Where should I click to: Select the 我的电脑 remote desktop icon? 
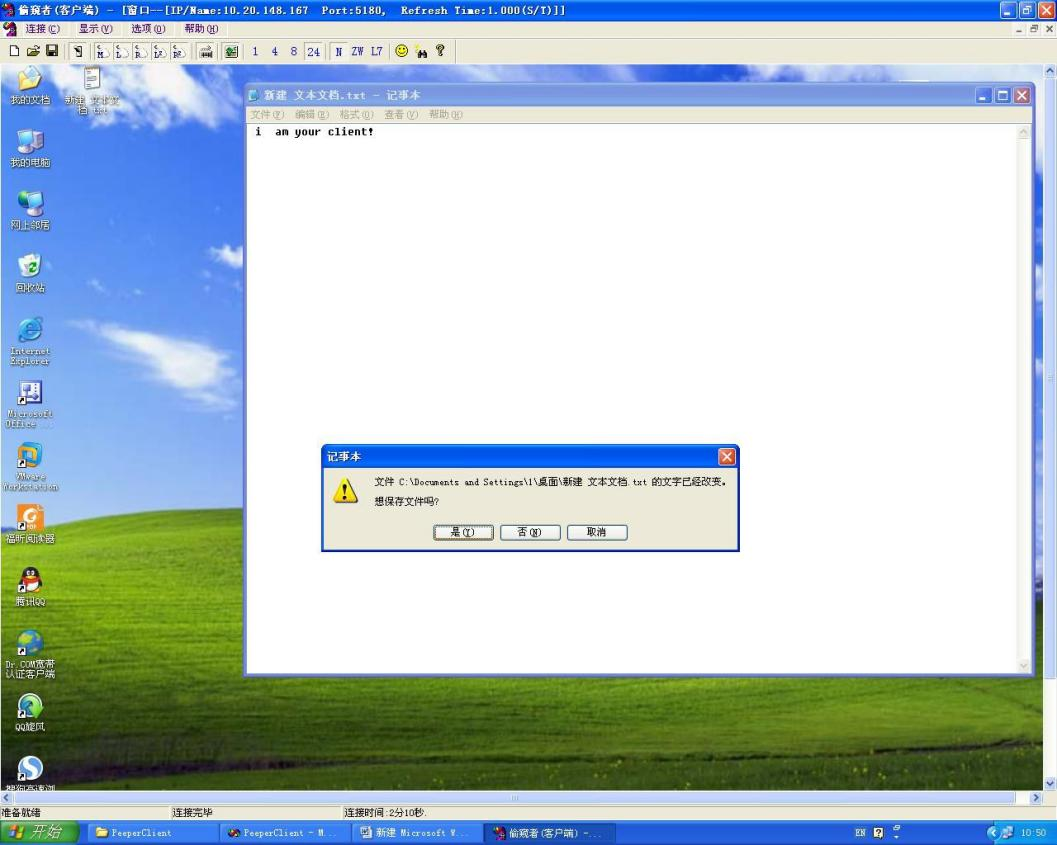(x=30, y=148)
